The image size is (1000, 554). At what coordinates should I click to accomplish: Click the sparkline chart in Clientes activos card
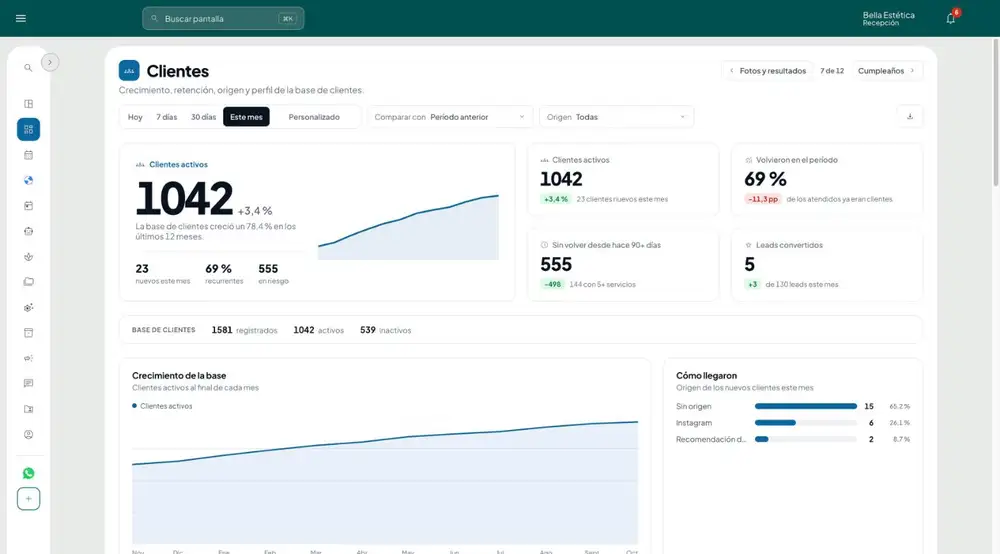tap(408, 228)
